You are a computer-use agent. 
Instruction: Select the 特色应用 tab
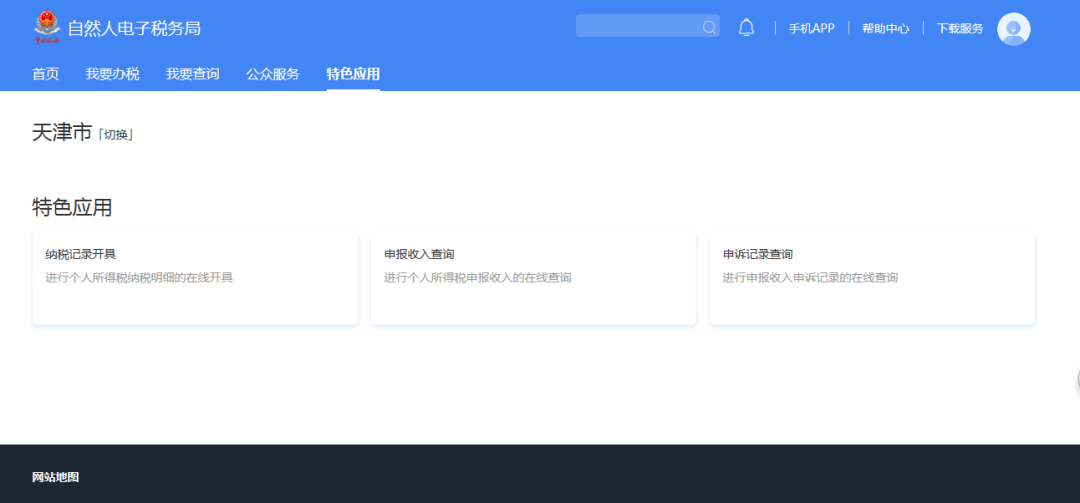pyautogui.click(x=353, y=74)
